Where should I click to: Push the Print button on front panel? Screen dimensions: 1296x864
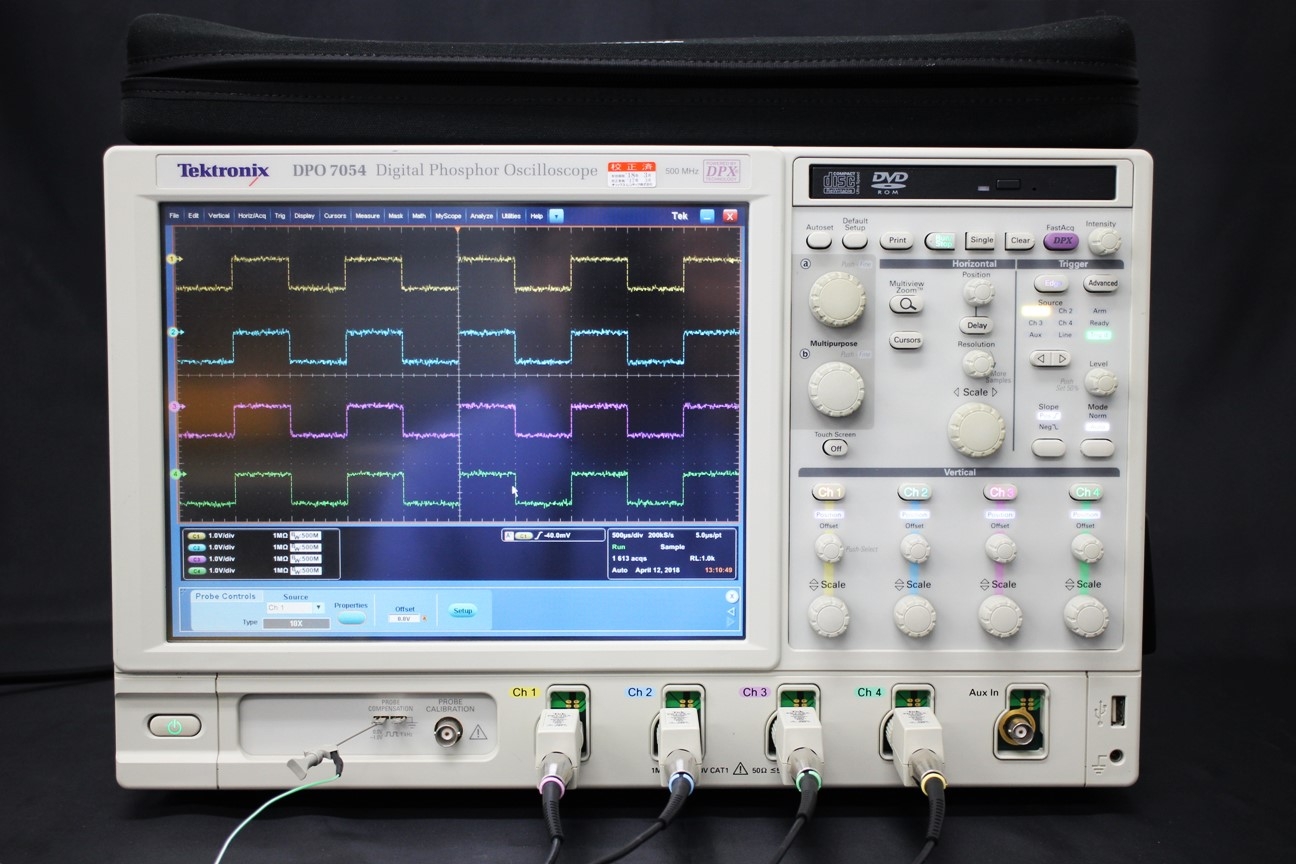tap(897, 241)
